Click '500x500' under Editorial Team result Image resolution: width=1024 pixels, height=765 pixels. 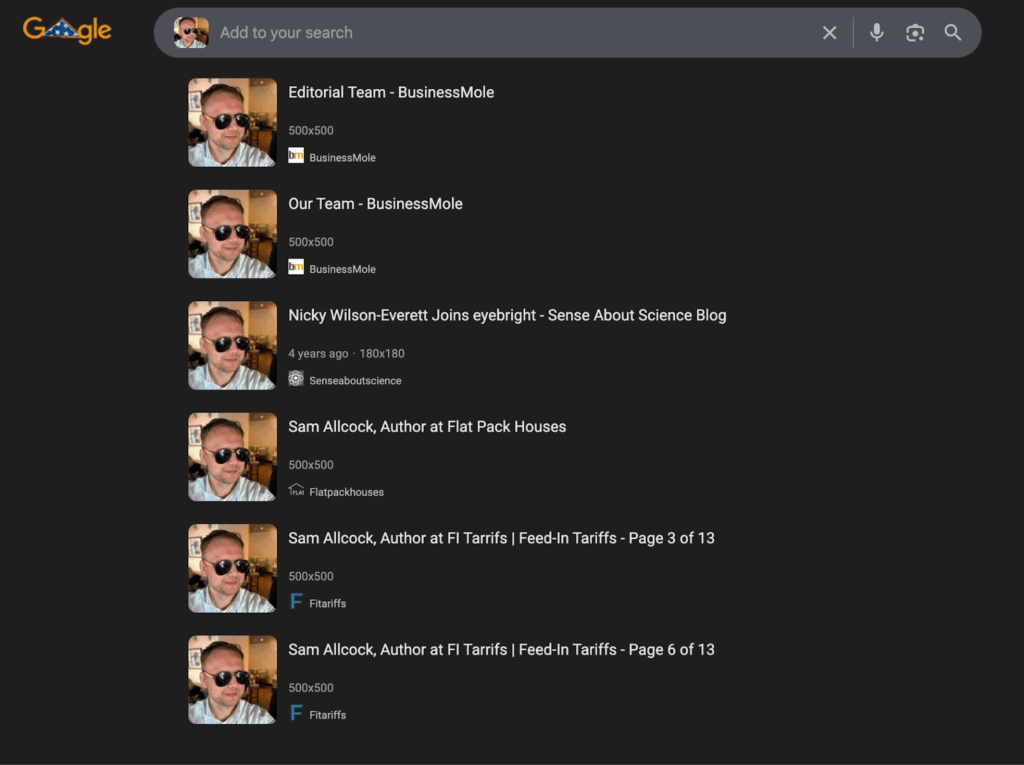tap(311, 131)
